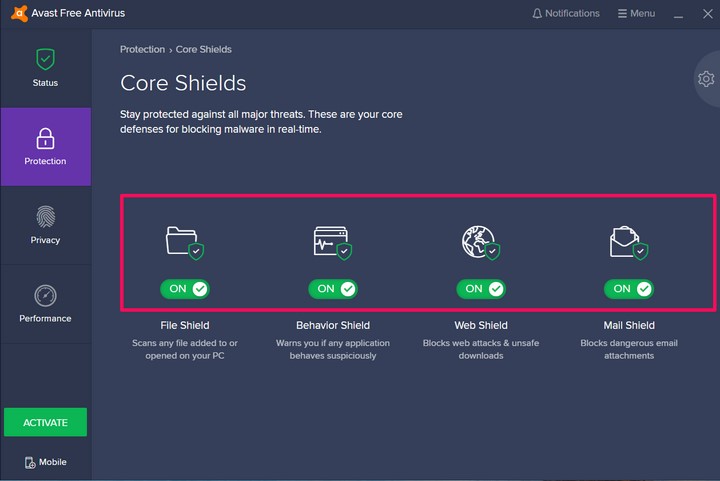The image size is (720, 481).
Task: Open the Status shield icon
Action: point(45,59)
